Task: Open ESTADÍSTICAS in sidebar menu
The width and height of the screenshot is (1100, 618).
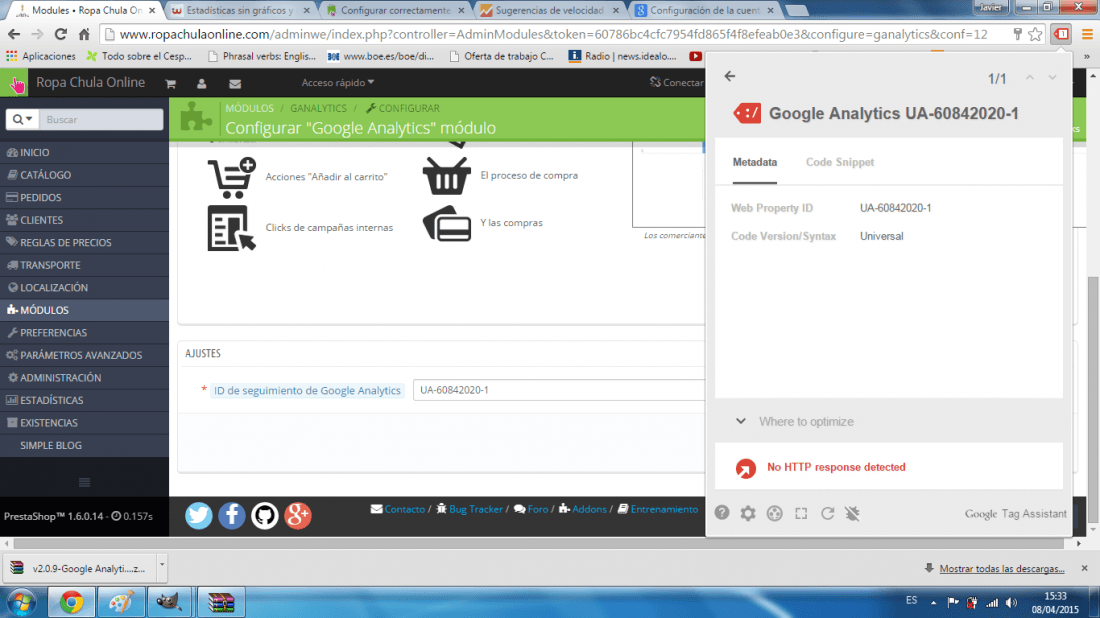Action: (x=84, y=400)
